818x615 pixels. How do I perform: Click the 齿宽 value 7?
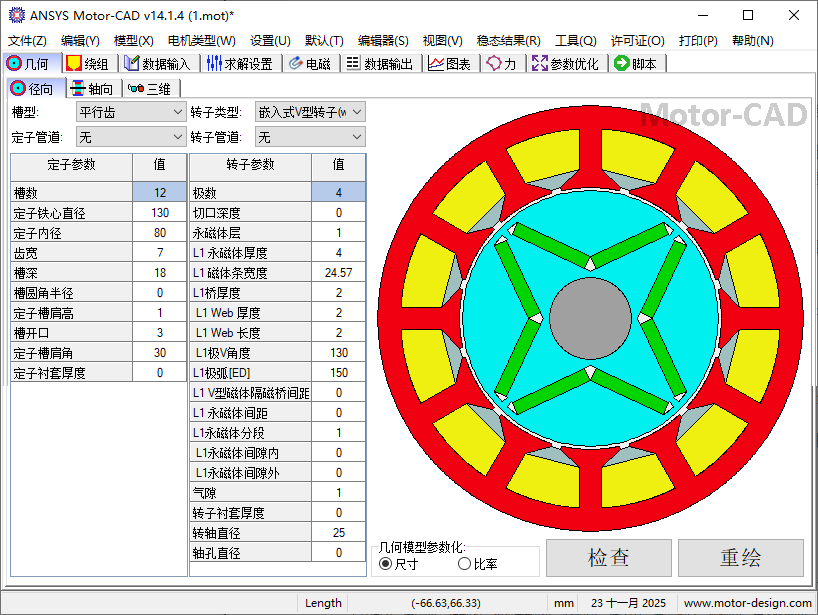point(160,252)
